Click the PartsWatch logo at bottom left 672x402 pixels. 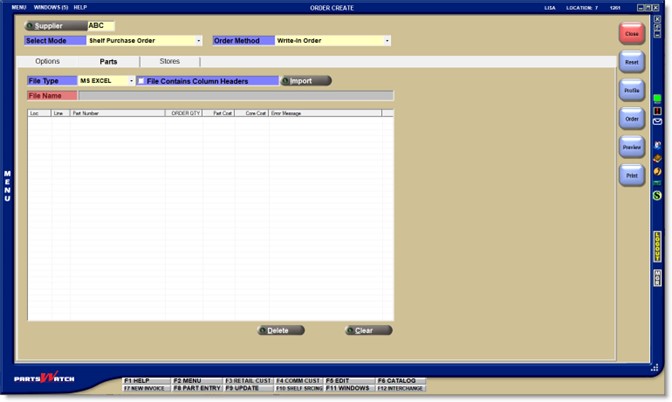37,379
